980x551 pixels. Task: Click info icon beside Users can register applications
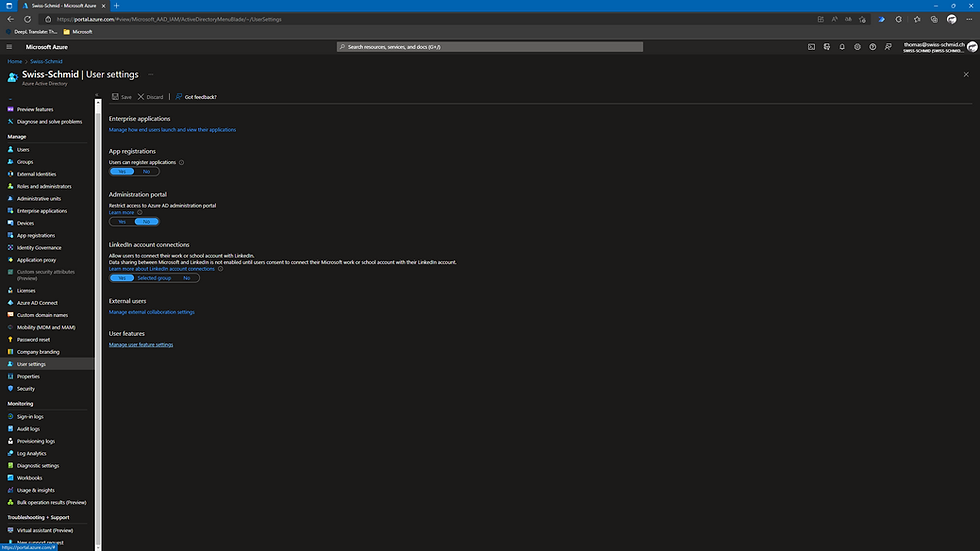pyautogui.click(x=182, y=162)
